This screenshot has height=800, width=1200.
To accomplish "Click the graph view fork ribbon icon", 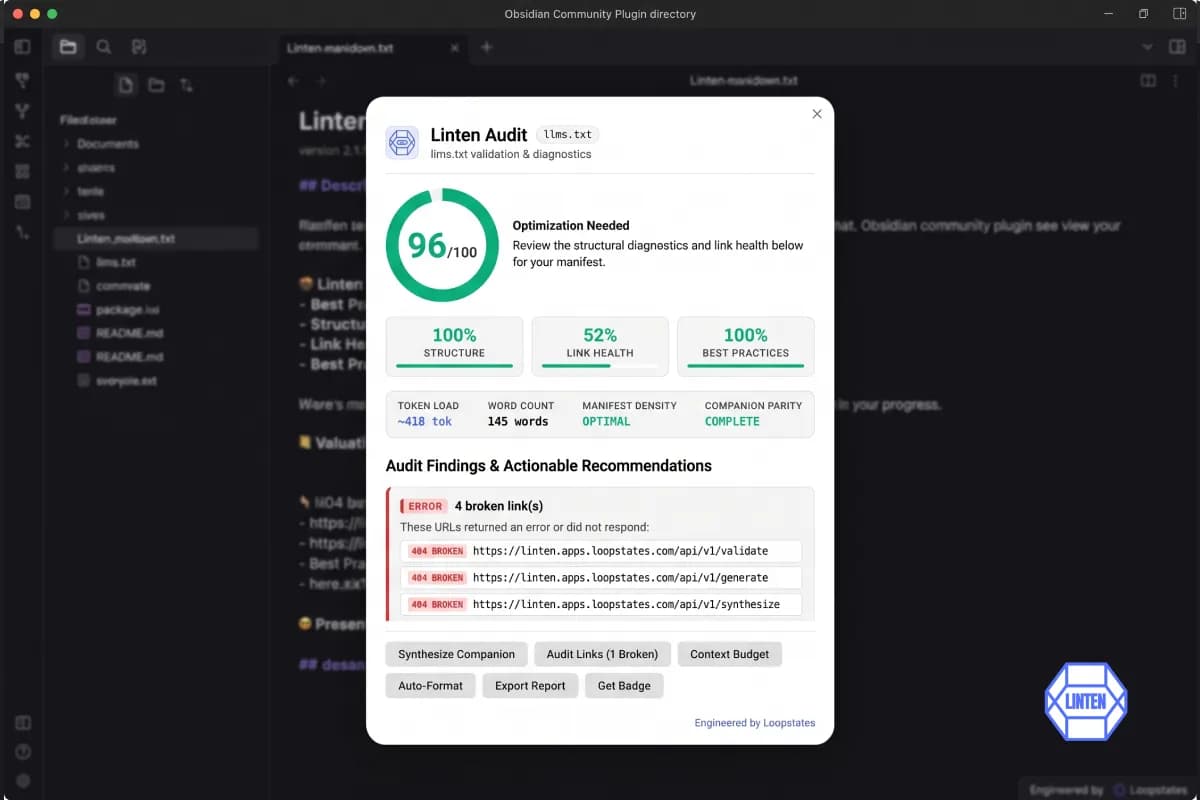I will pyautogui.click(x=22, y=112).
